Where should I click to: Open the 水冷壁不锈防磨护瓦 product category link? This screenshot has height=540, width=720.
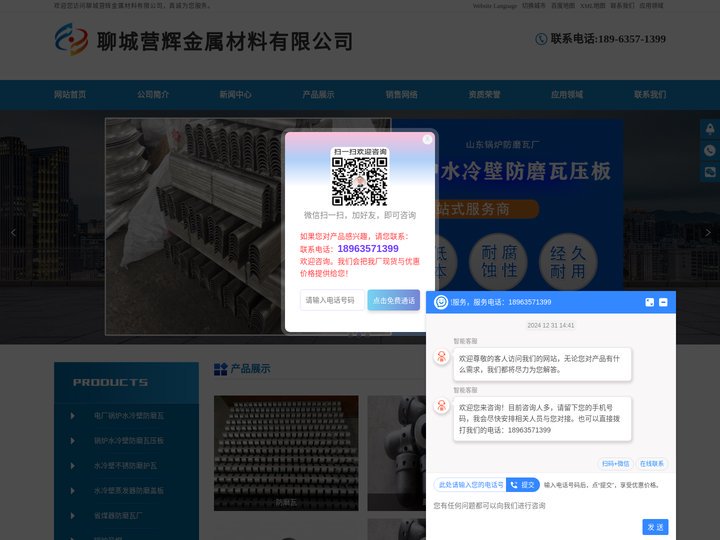tap(125, 466)
